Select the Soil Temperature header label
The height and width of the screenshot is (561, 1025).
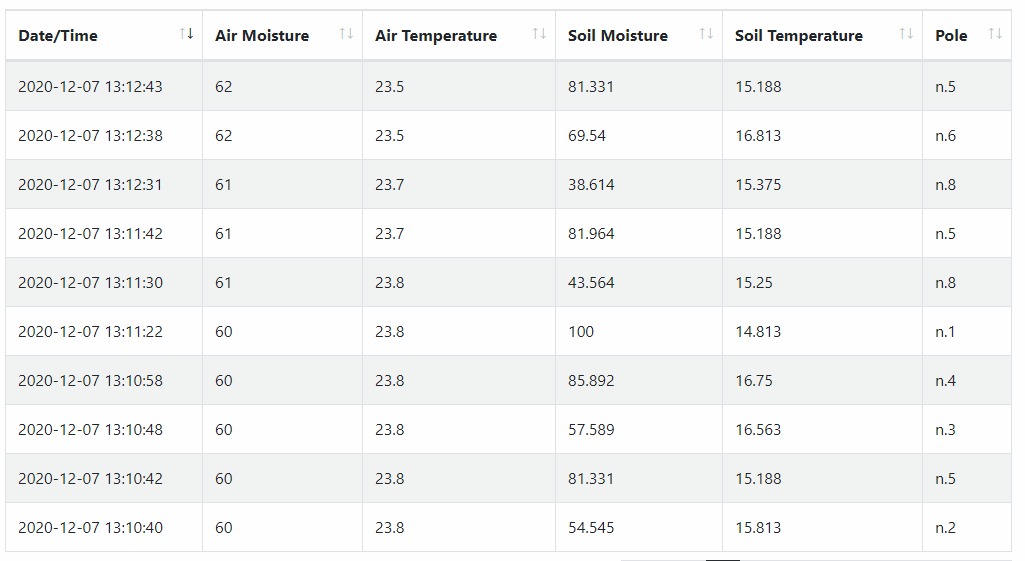pyautogui.click(x=799, y=36)
